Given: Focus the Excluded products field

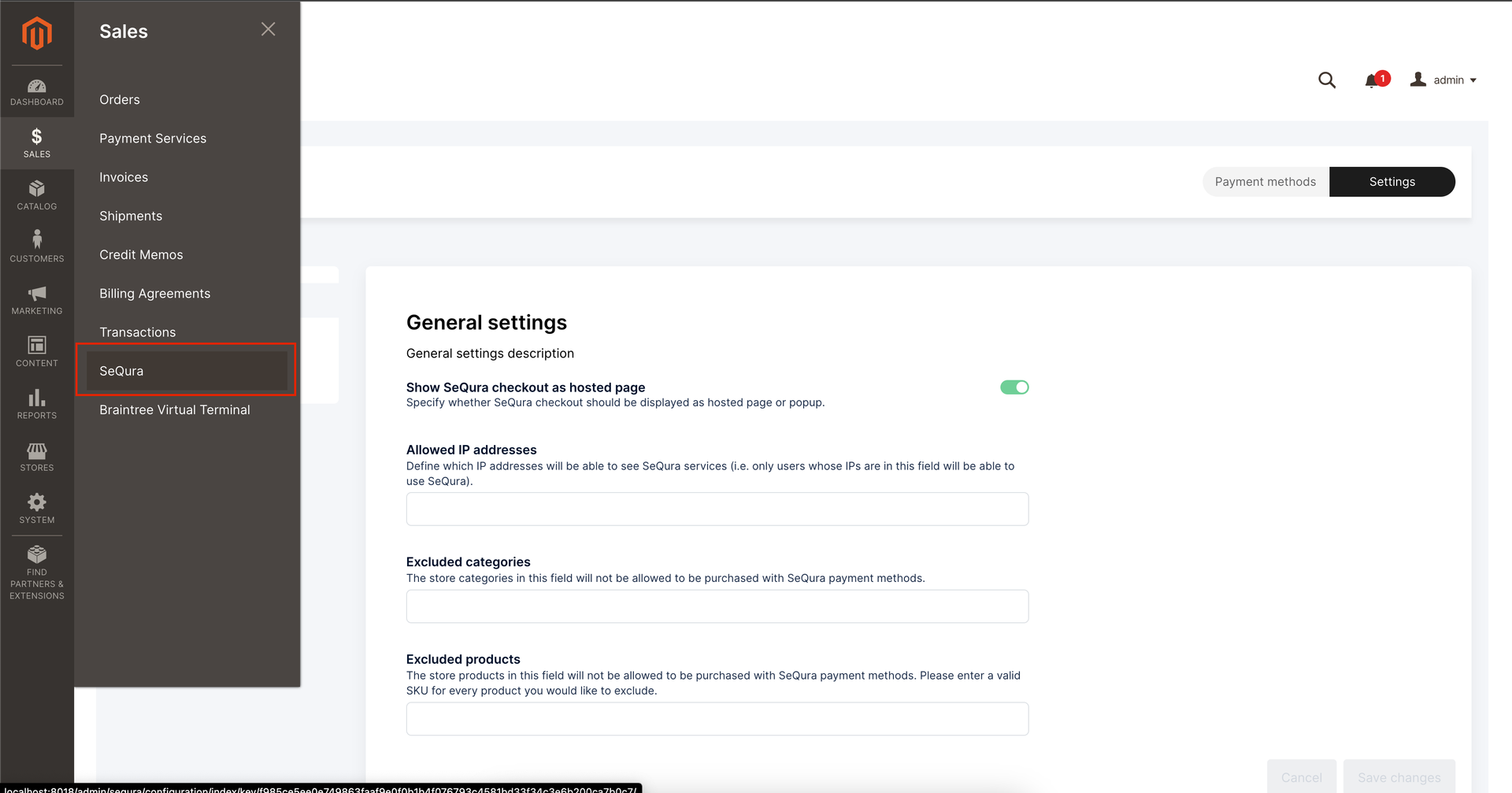Looking at the screenshot, I should point(717,719).
